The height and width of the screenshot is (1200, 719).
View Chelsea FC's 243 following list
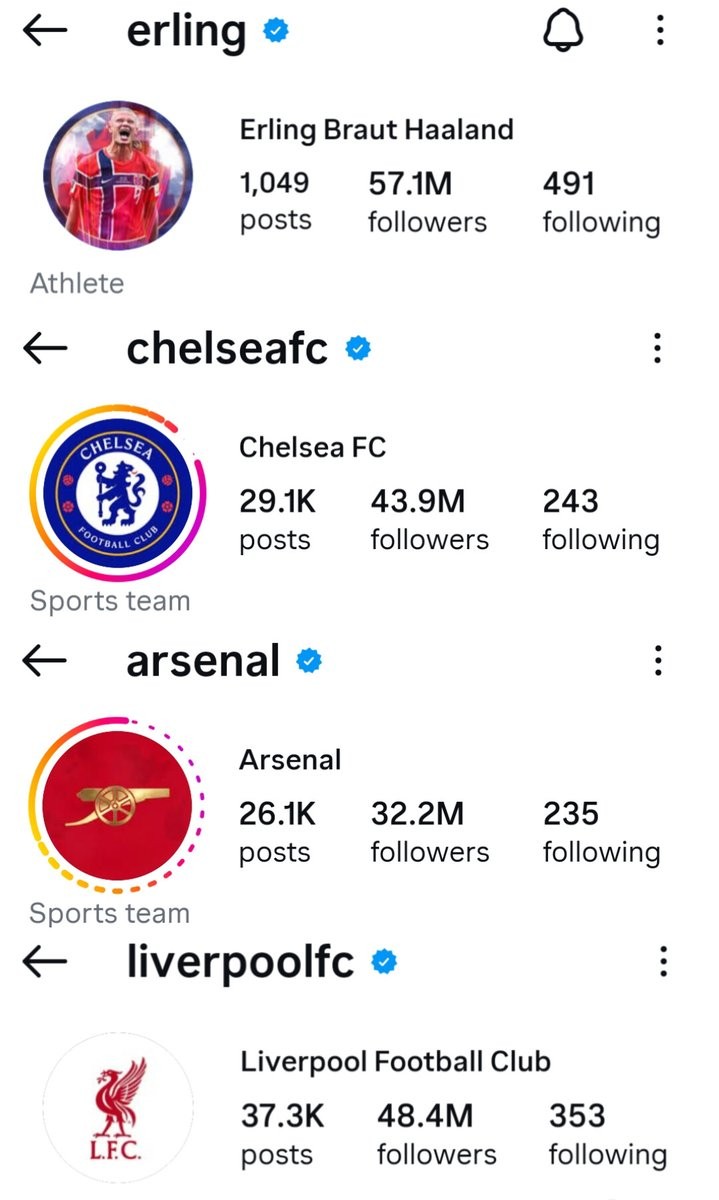pos(601,519)
